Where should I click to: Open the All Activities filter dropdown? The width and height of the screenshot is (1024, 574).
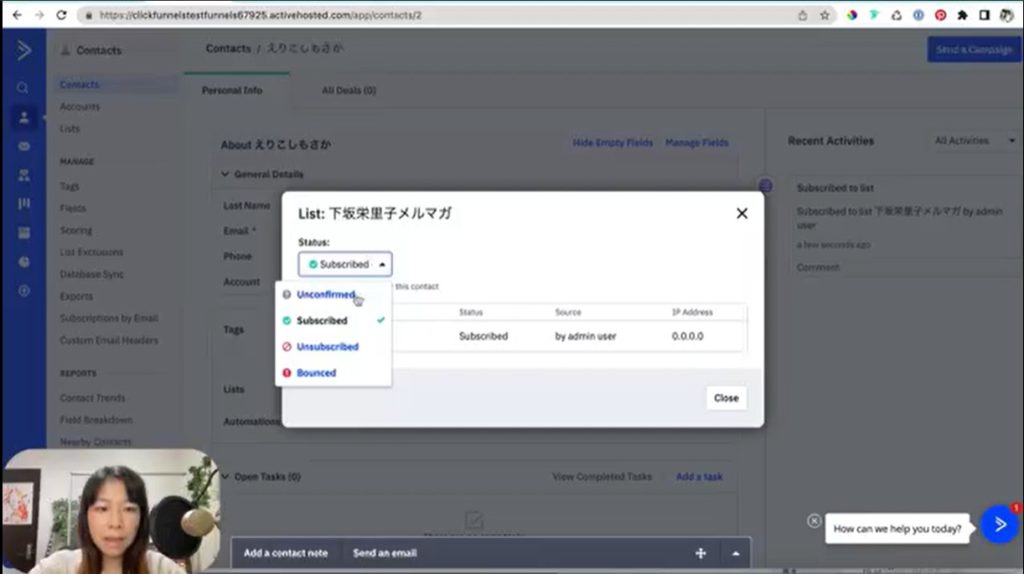pos(974,141)
